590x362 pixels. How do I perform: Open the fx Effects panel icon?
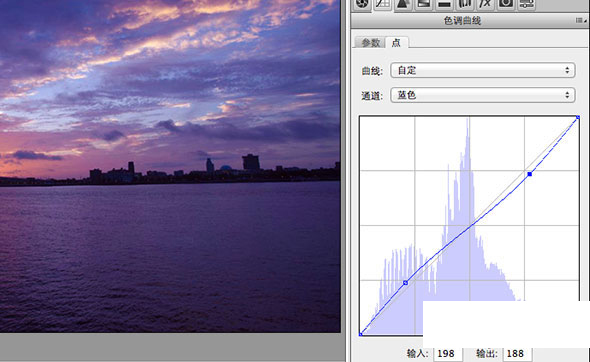[x=485, y=4]
